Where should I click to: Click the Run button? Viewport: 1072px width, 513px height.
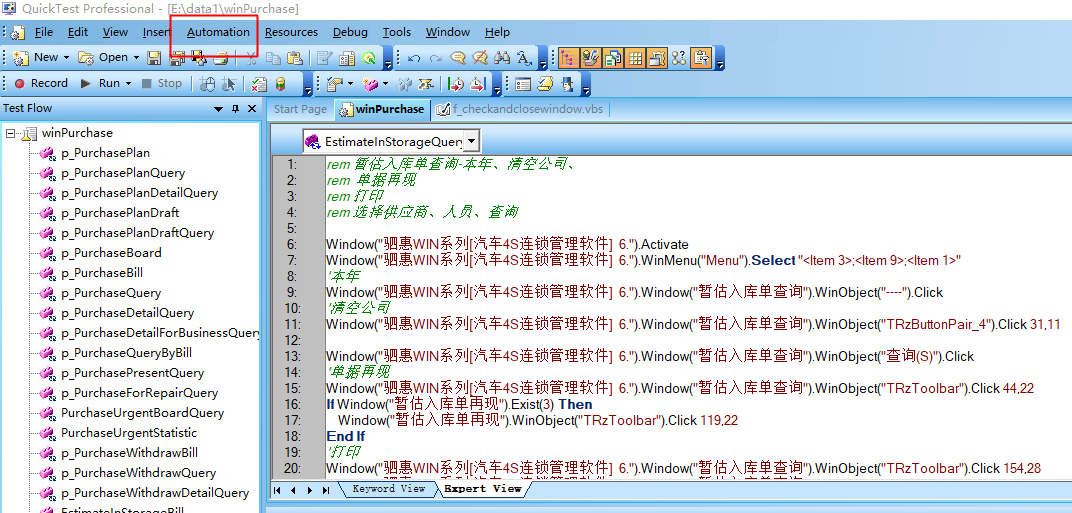click(x=100, y=83)
